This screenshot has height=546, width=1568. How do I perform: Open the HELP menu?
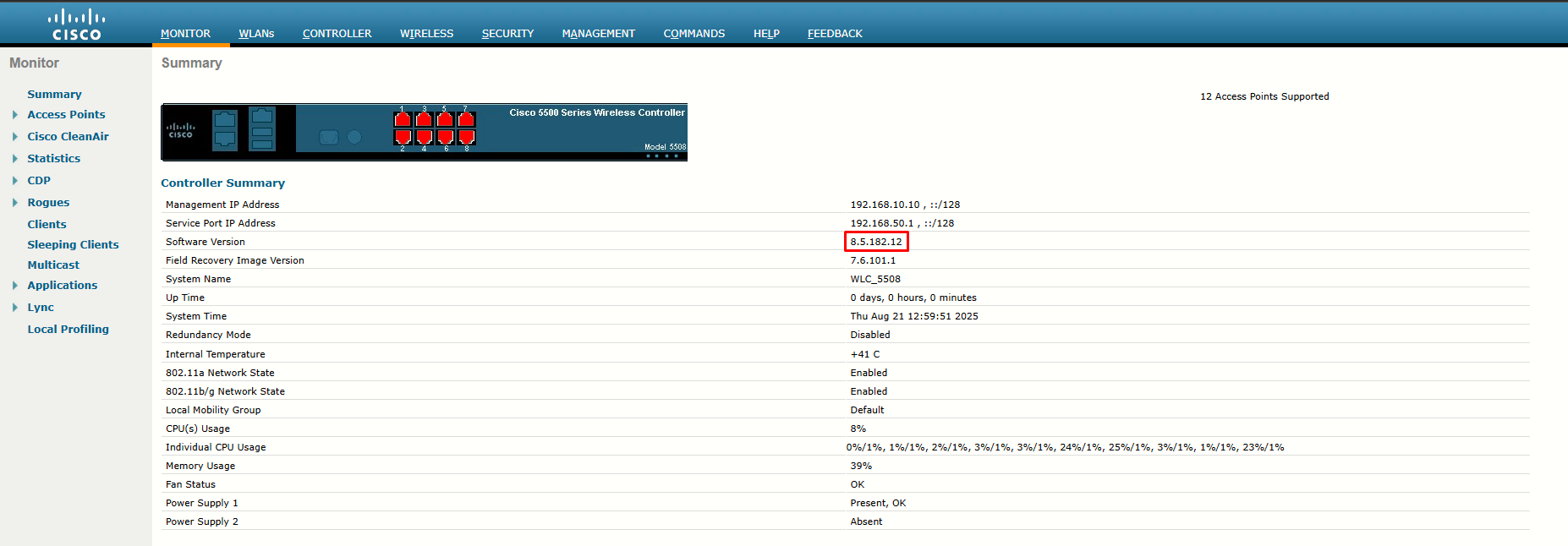pos(766,34)
